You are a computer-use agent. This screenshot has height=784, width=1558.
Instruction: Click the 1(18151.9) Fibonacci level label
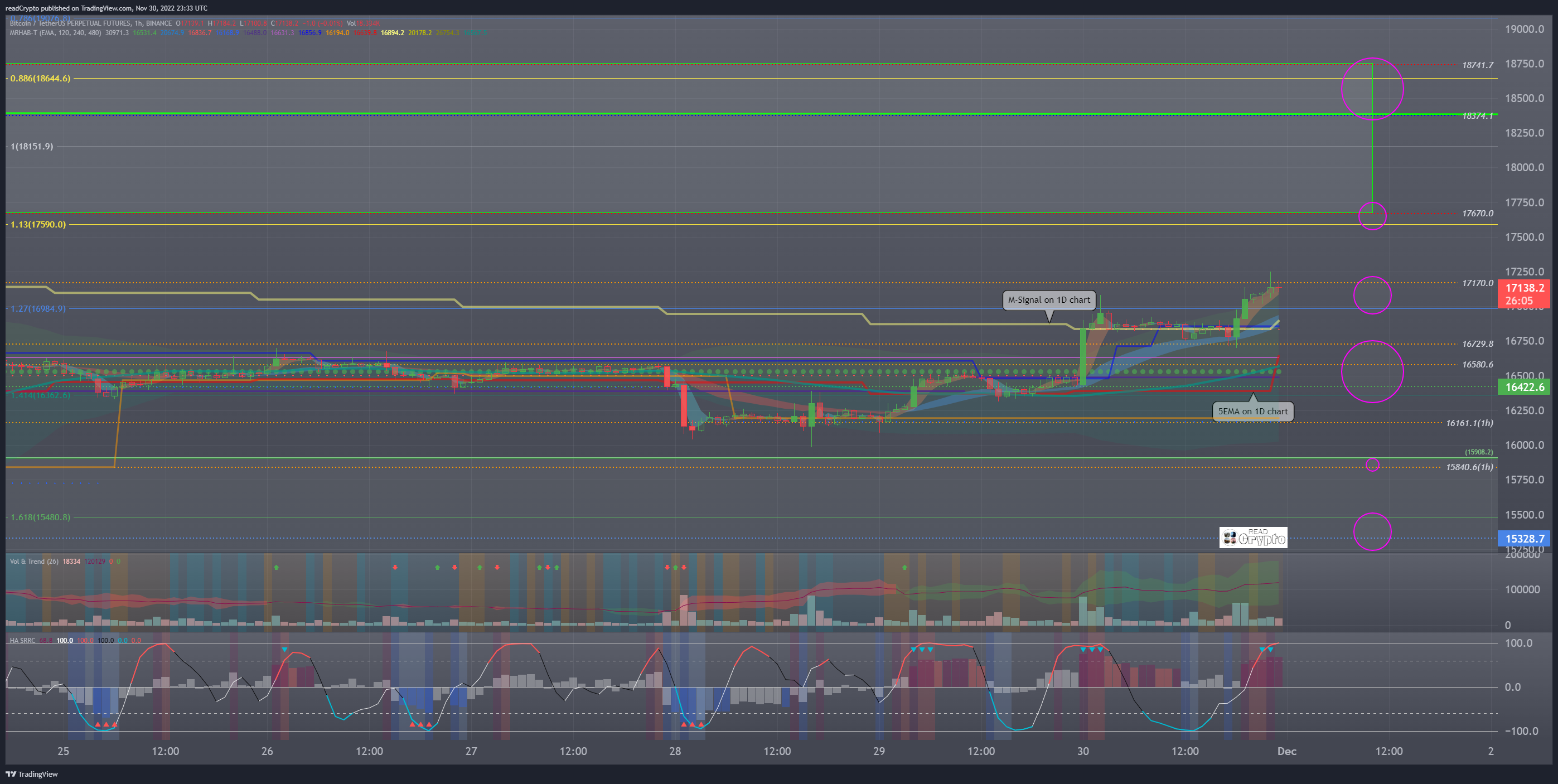tap(31, 147)
